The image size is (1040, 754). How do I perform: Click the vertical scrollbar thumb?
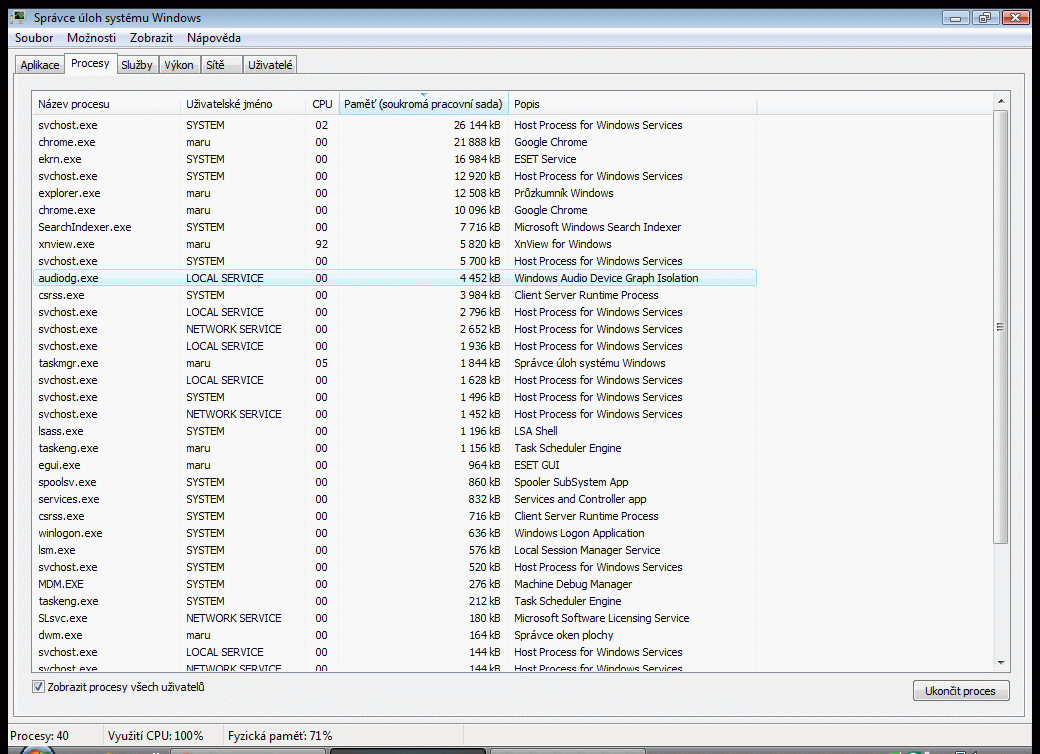pyautogui.click(x=1001, y=327)
